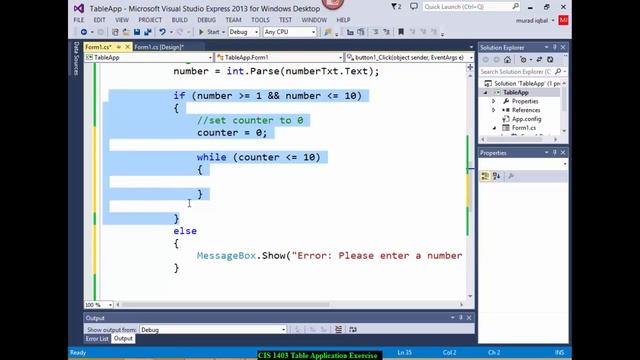Save the current file with the Save icon
The image size is (640, 360).
coord(137,32)
